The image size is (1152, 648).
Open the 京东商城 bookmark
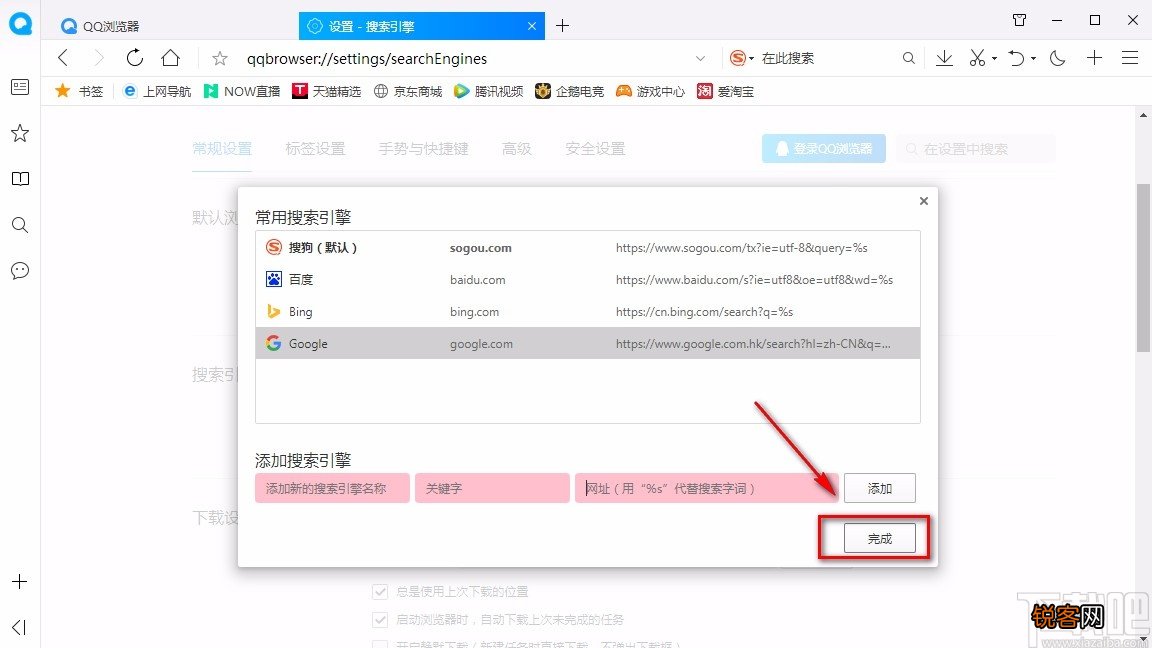(x=408, y=91)
